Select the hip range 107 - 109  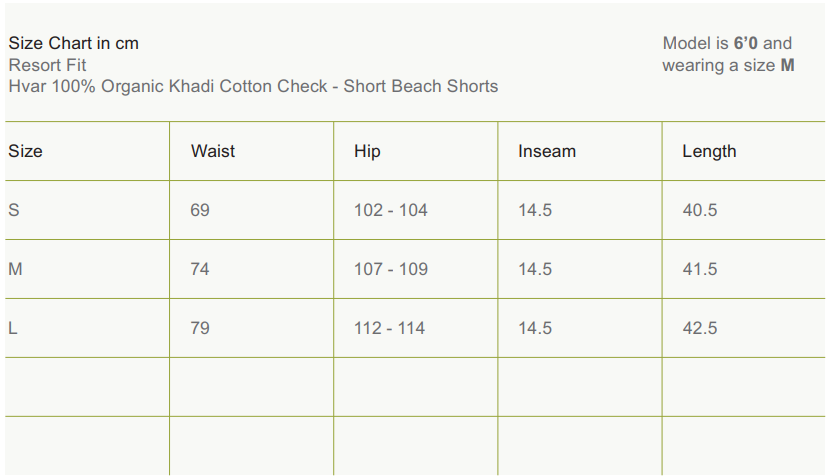click(x=390, y=269)
